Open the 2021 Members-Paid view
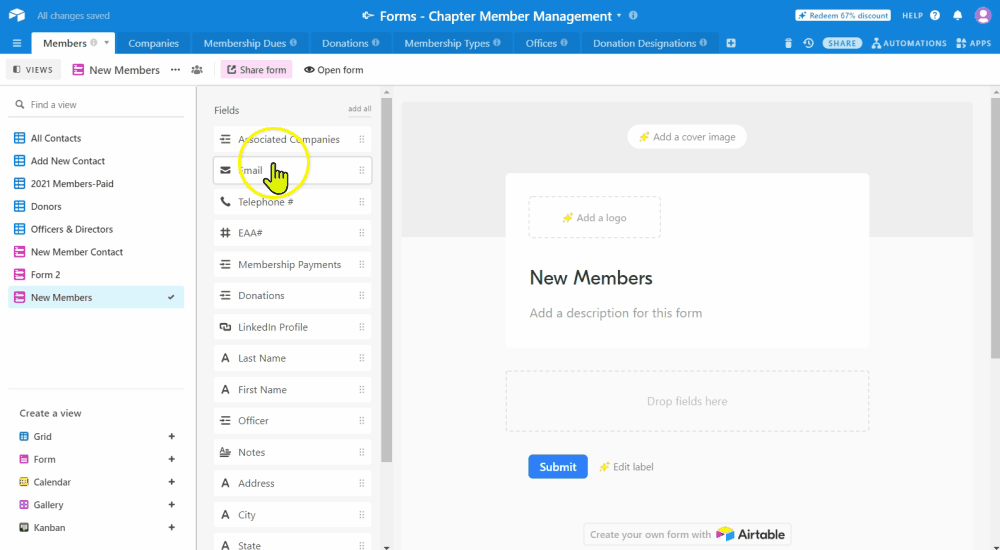 (x=96, y=184)
